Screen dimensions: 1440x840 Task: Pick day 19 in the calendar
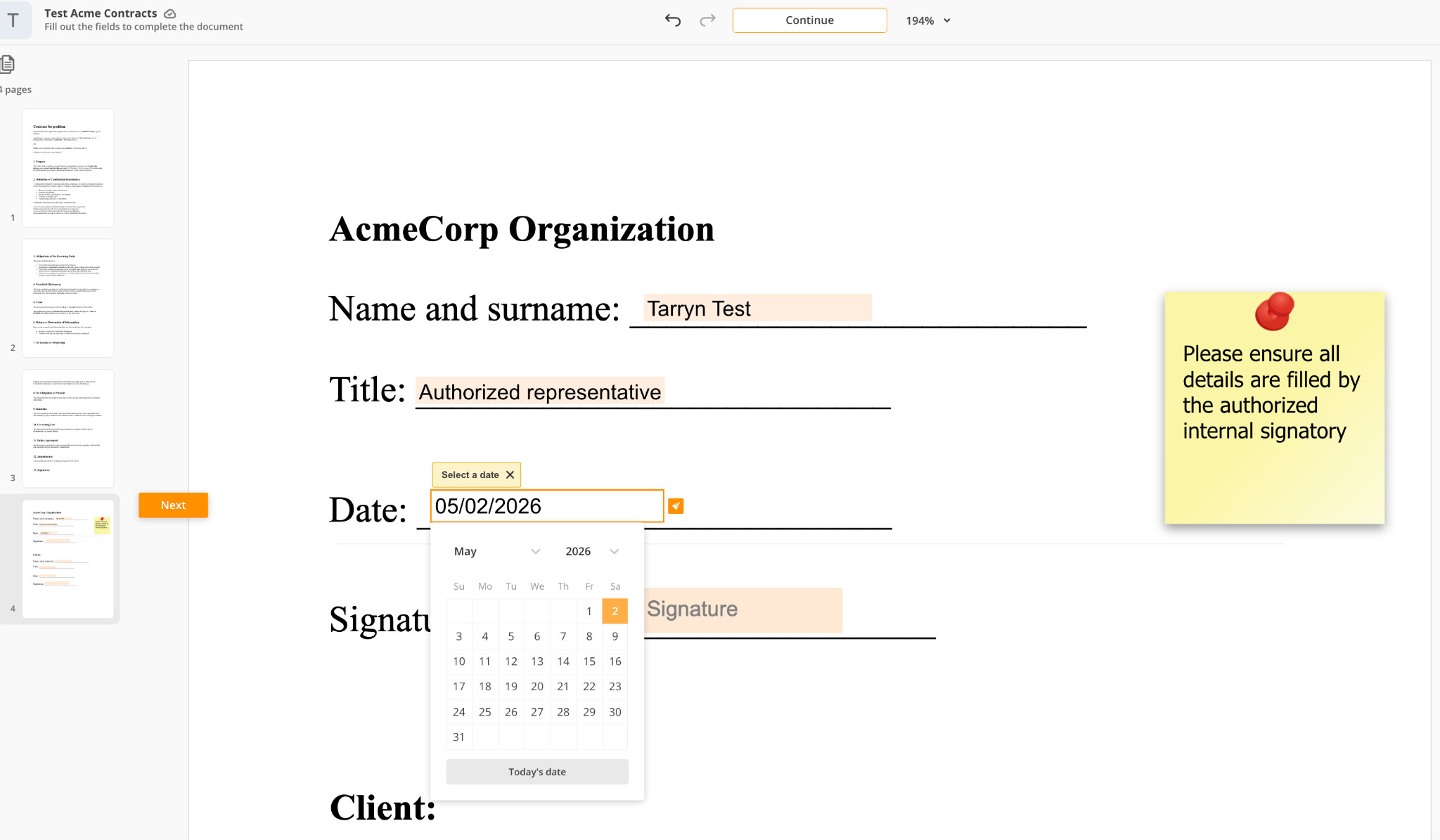tap(511, 687)
